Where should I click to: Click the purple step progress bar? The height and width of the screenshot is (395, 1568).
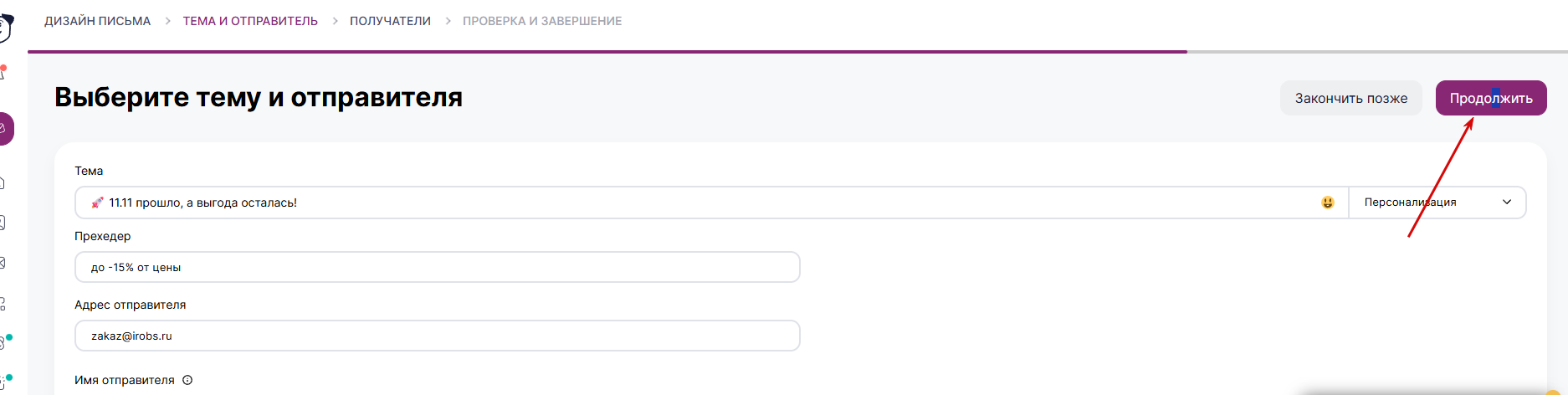tap(607, 52)
